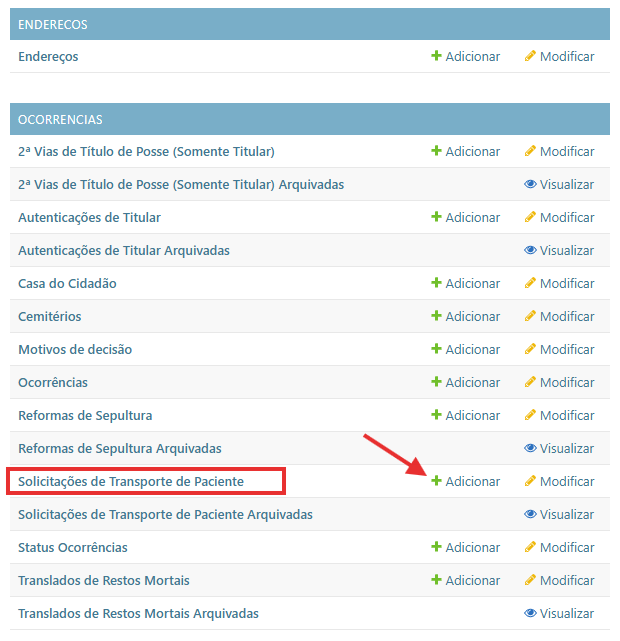Add a new Solicitações de Transporte de Paciente
The height and width of the screenshot is (641, 620).
click(x=466, y=482)
